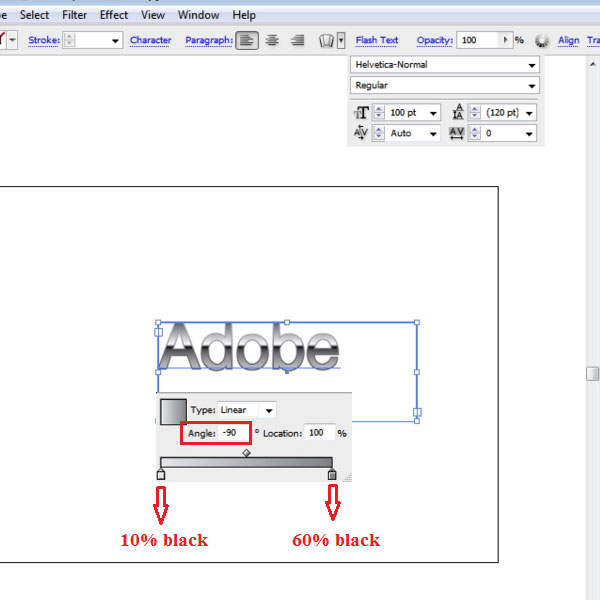600x600 pixels.
Task: Click the gradient Location field
Action: (x=320, y=433)
